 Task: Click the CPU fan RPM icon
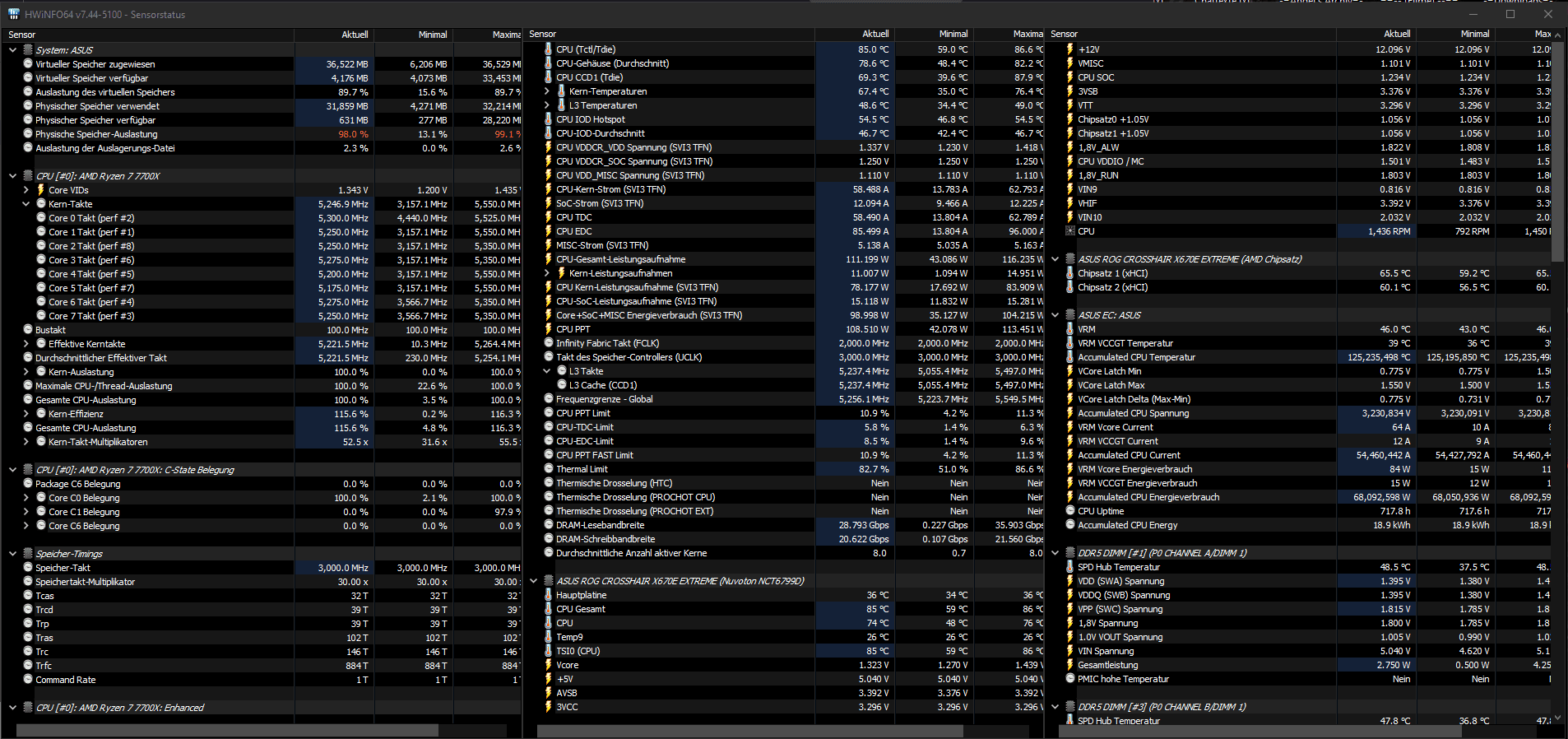[x=1070, y=231]
